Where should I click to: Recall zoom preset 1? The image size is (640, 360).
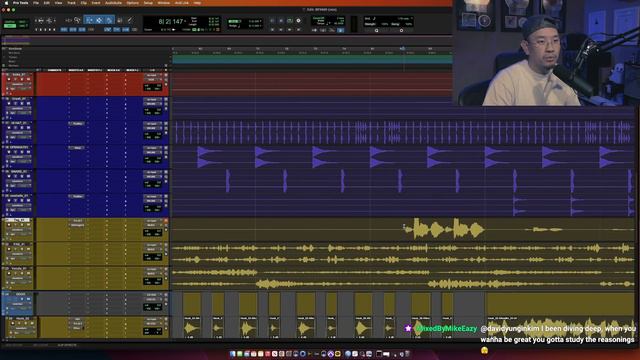point(36,30)
